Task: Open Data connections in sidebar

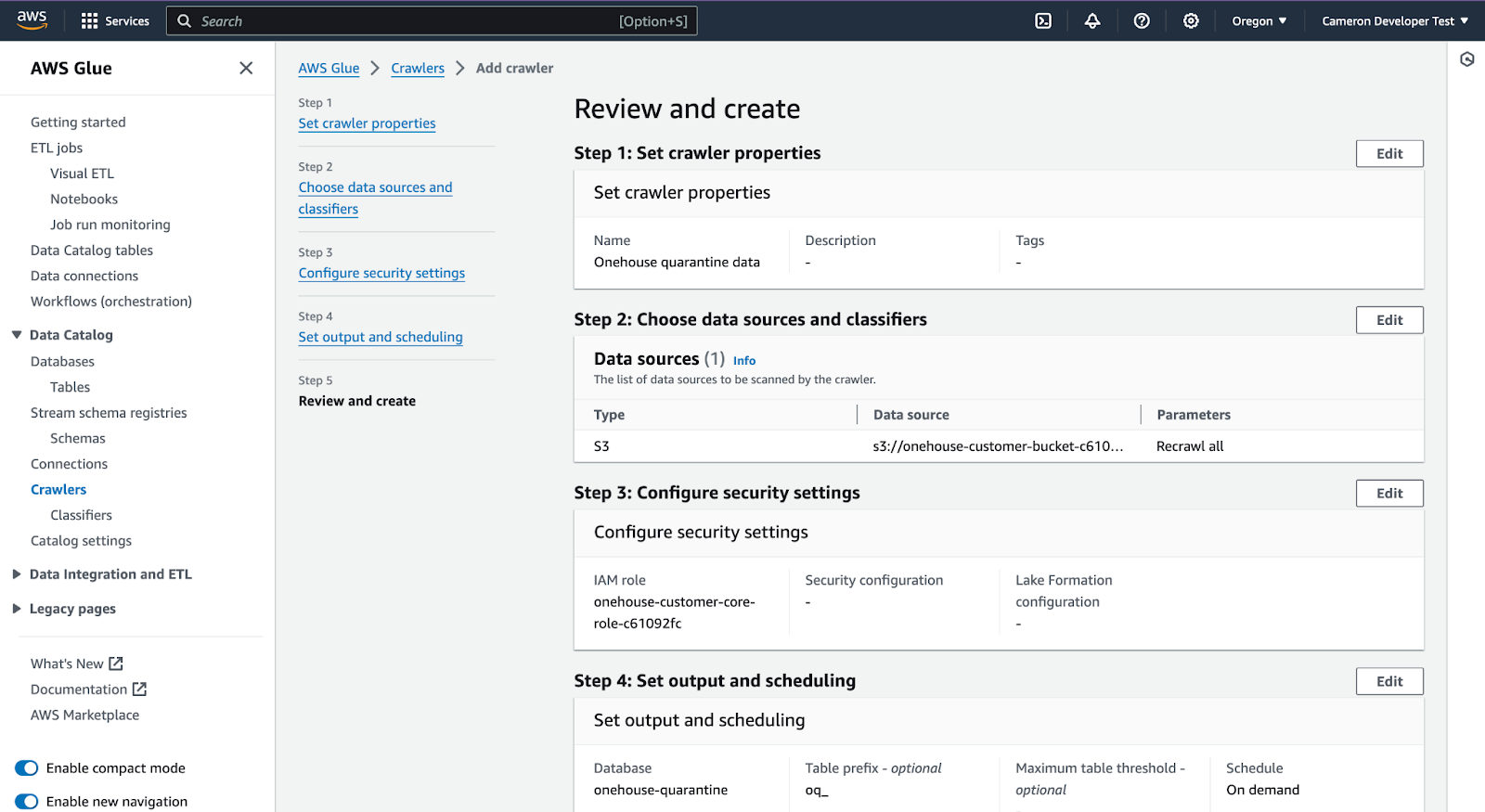Action: tap(84, 277)
